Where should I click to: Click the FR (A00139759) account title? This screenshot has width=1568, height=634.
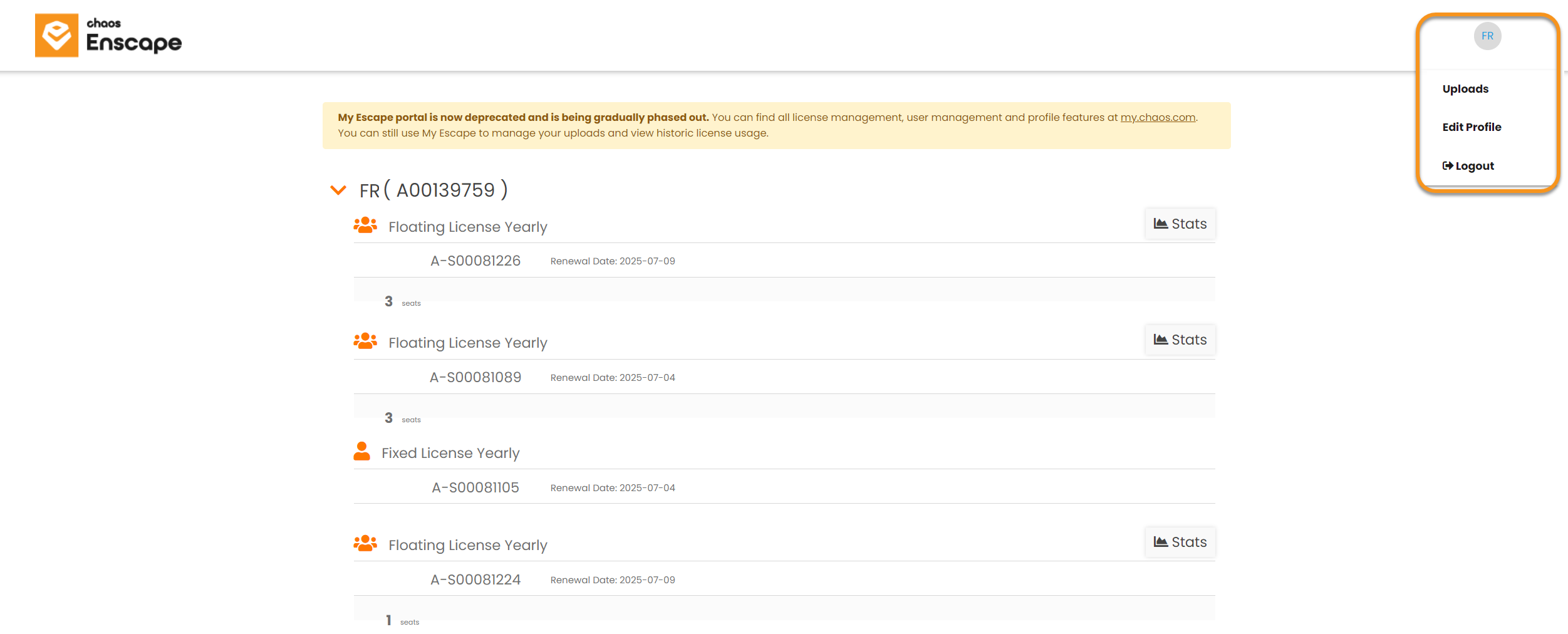point(434,190)
